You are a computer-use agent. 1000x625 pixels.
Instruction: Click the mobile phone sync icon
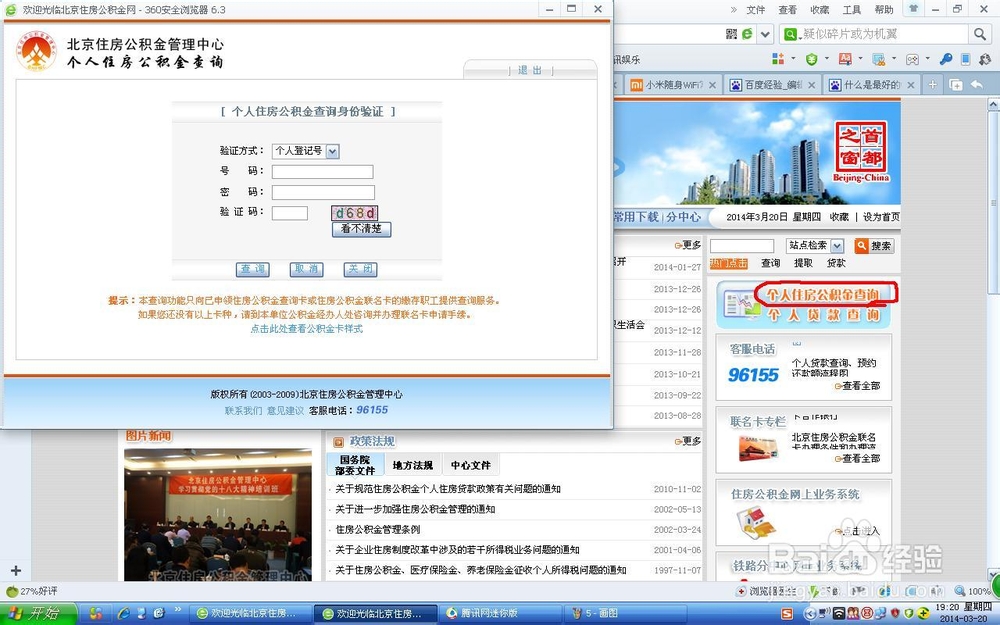[964, 61]
